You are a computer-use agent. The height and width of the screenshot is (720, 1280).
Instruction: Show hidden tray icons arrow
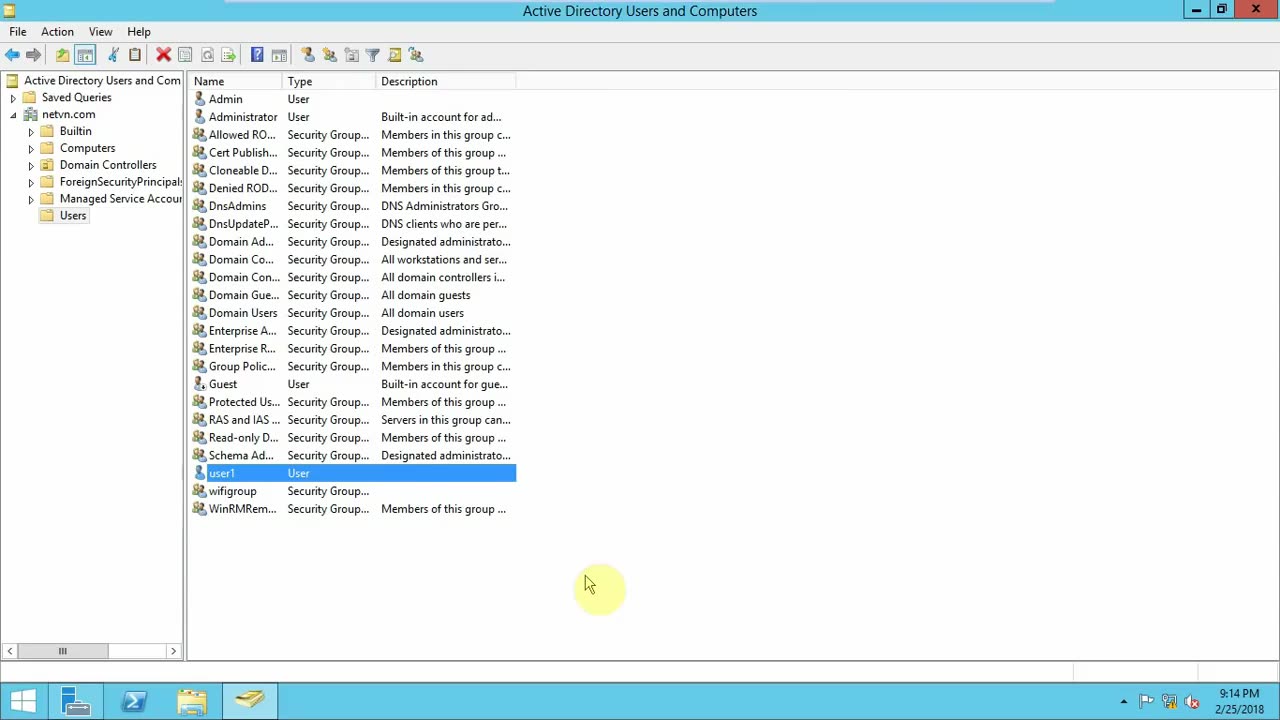point(1124,702)
